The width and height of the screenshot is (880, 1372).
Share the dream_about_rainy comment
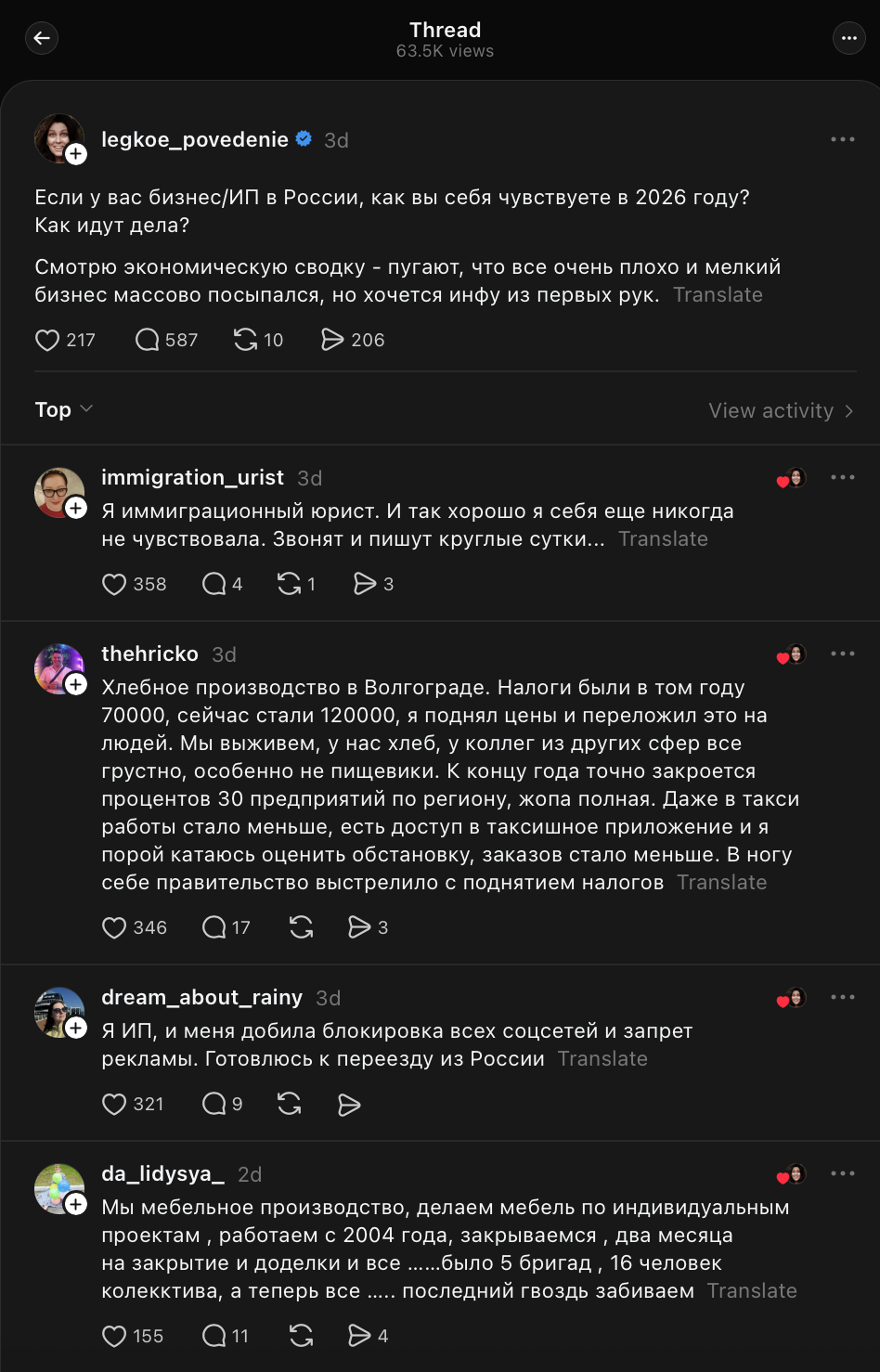click(x=349, y=1105)
